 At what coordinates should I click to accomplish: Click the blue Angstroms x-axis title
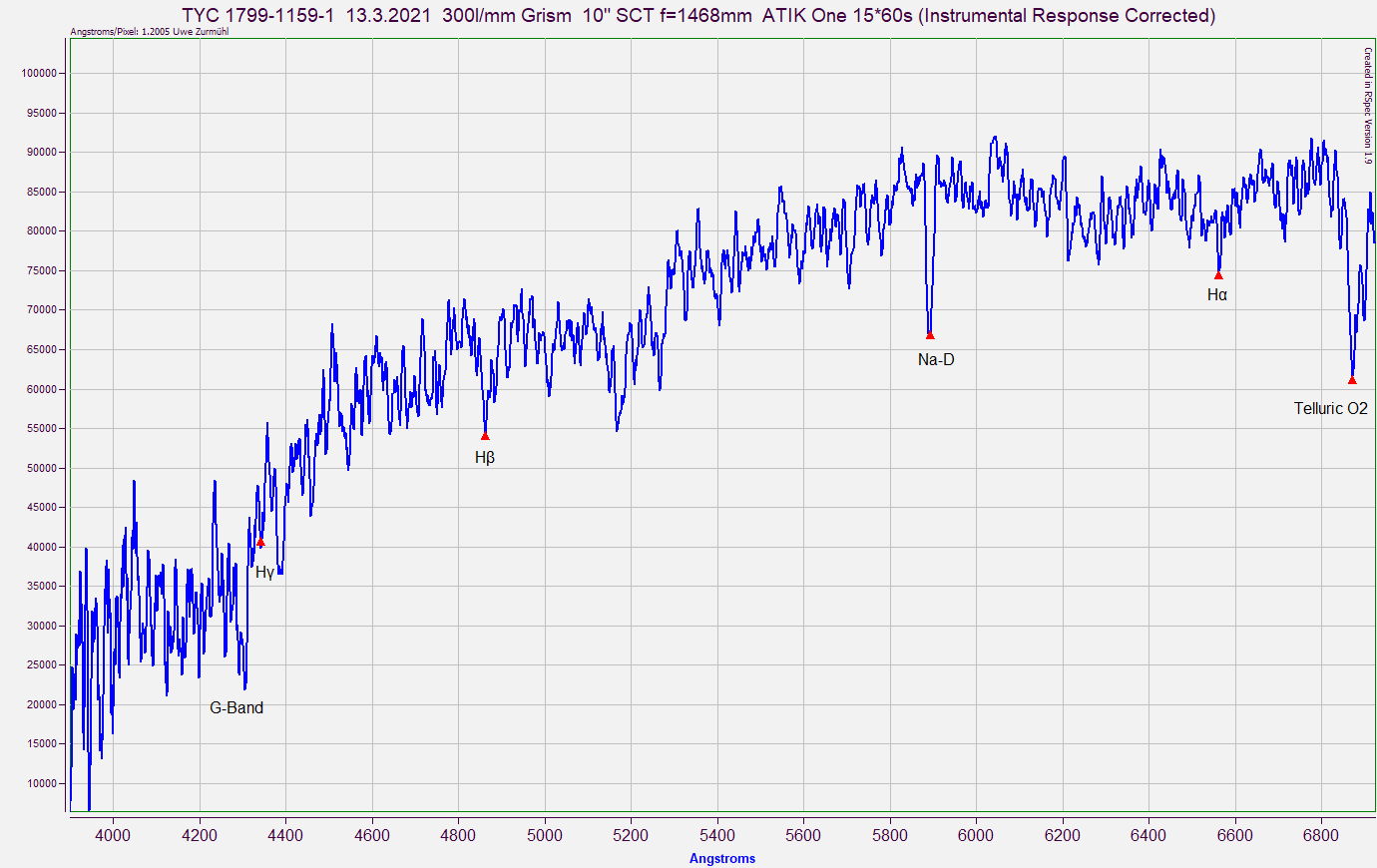[x=721, y=858]
